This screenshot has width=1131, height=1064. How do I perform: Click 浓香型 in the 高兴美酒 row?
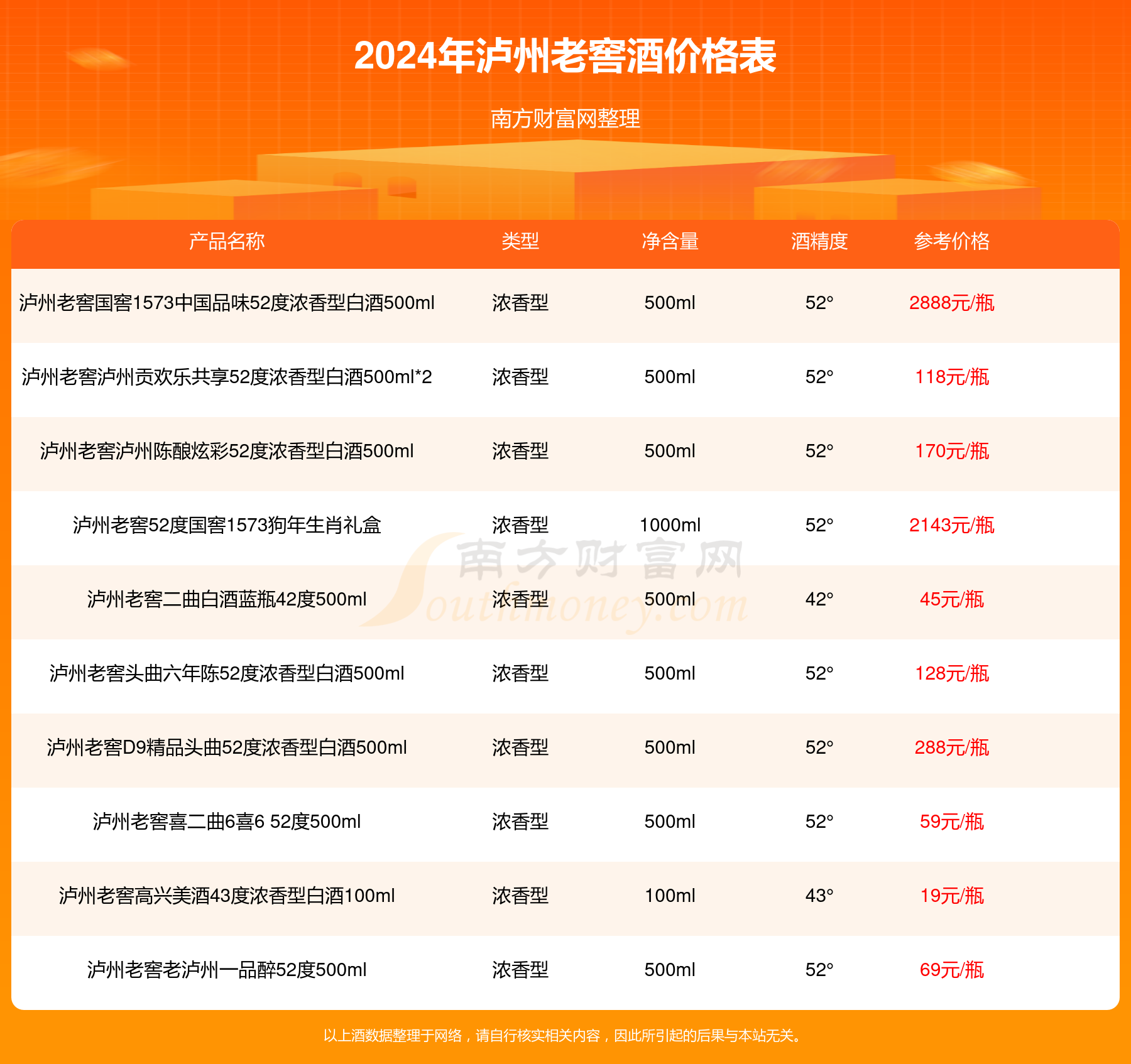(520, 896)
